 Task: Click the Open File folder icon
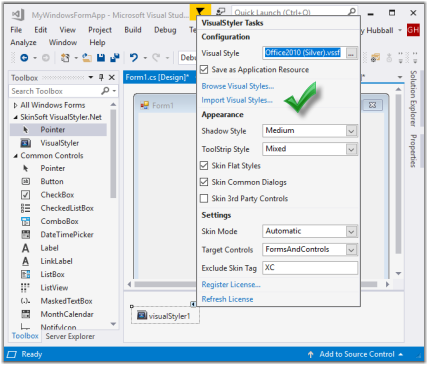[x=87, y=58]
